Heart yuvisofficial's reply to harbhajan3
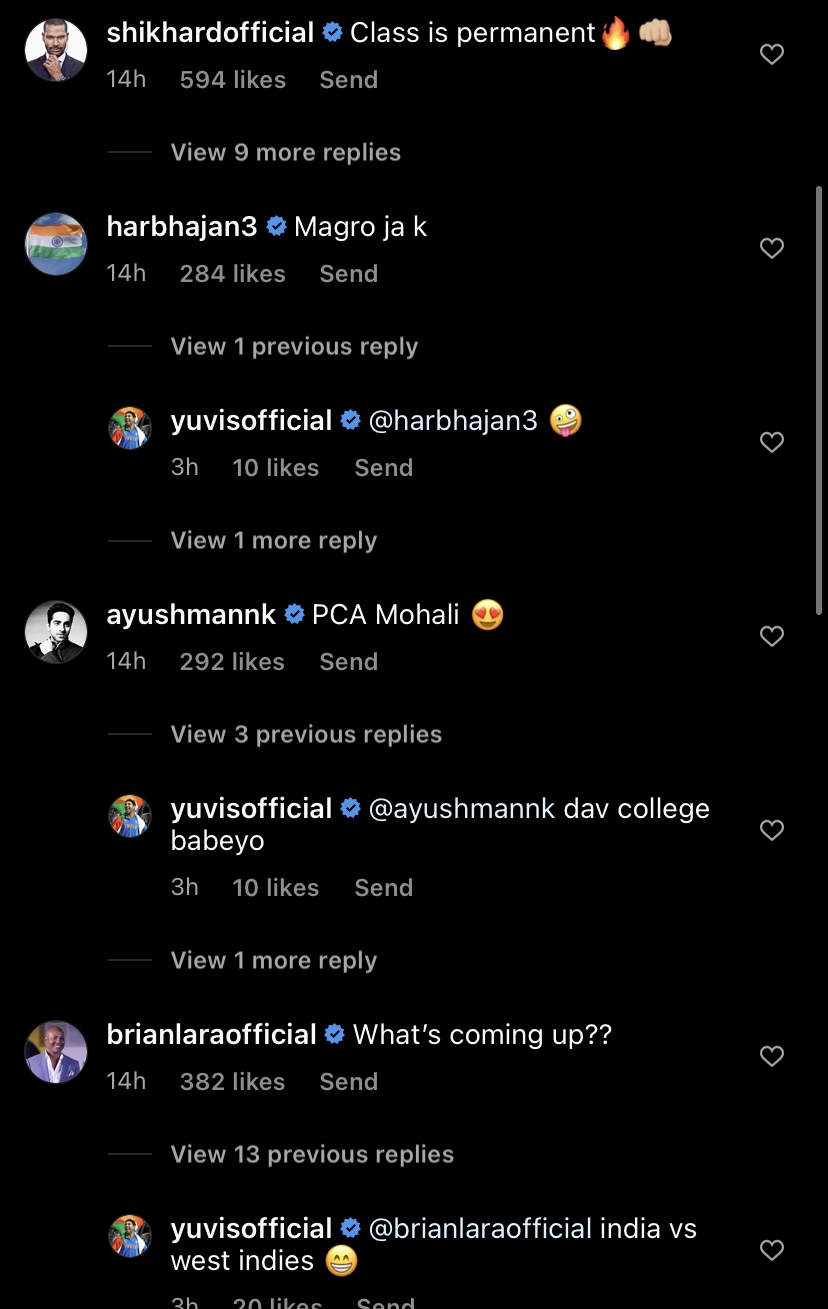 point(771,442)
